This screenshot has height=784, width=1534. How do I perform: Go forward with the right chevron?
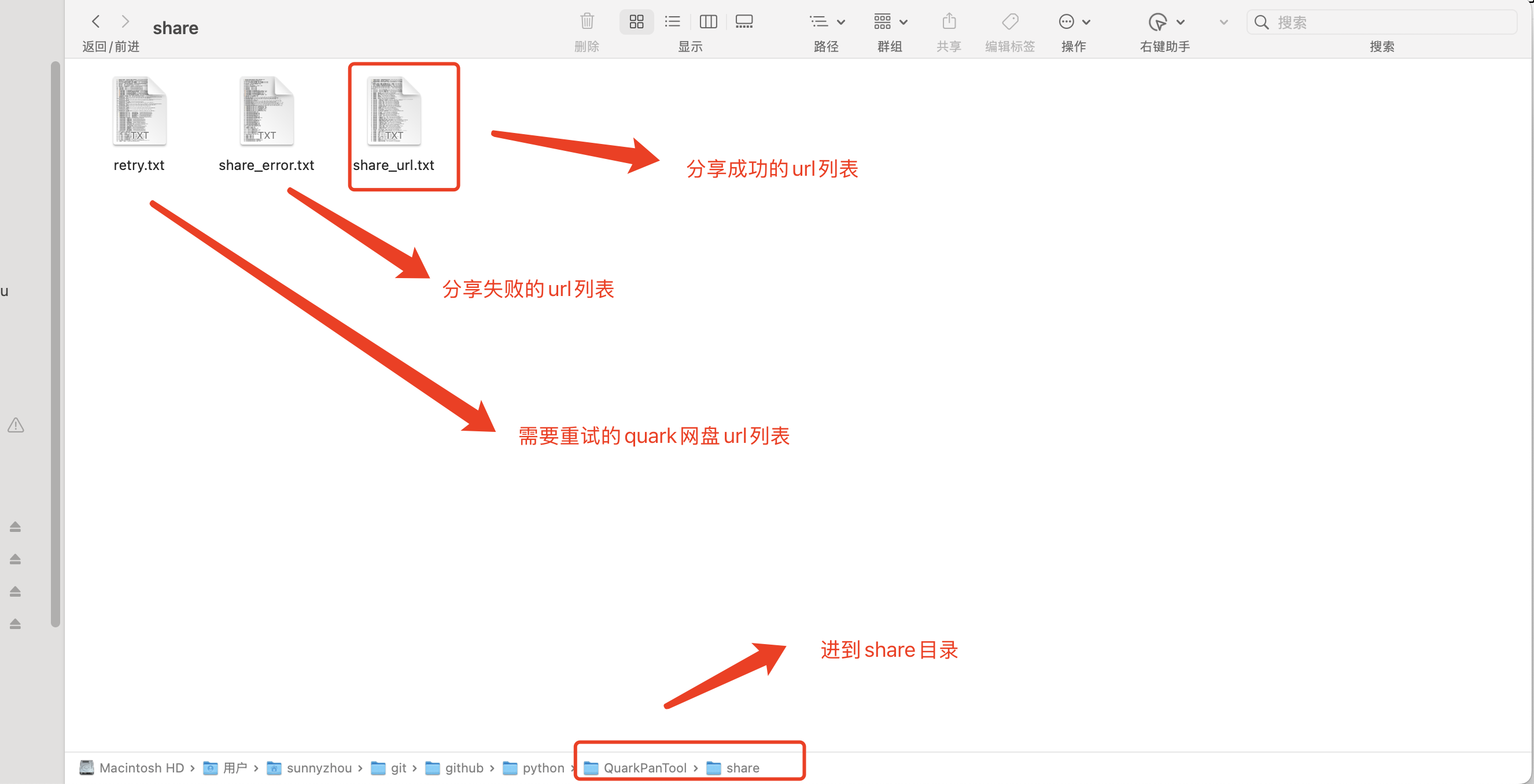(125, 22)
